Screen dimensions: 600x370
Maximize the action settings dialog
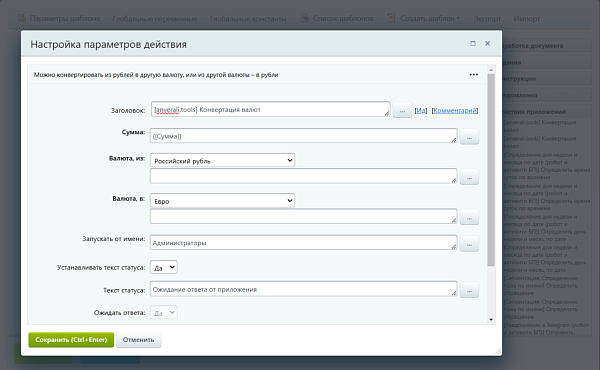[473, 44]
